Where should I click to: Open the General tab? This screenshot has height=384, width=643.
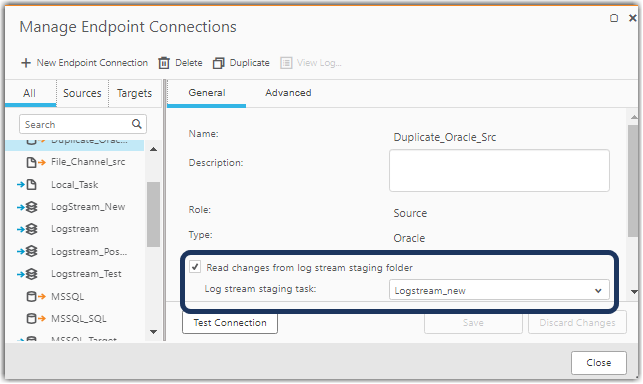click(x=207, y=93)
